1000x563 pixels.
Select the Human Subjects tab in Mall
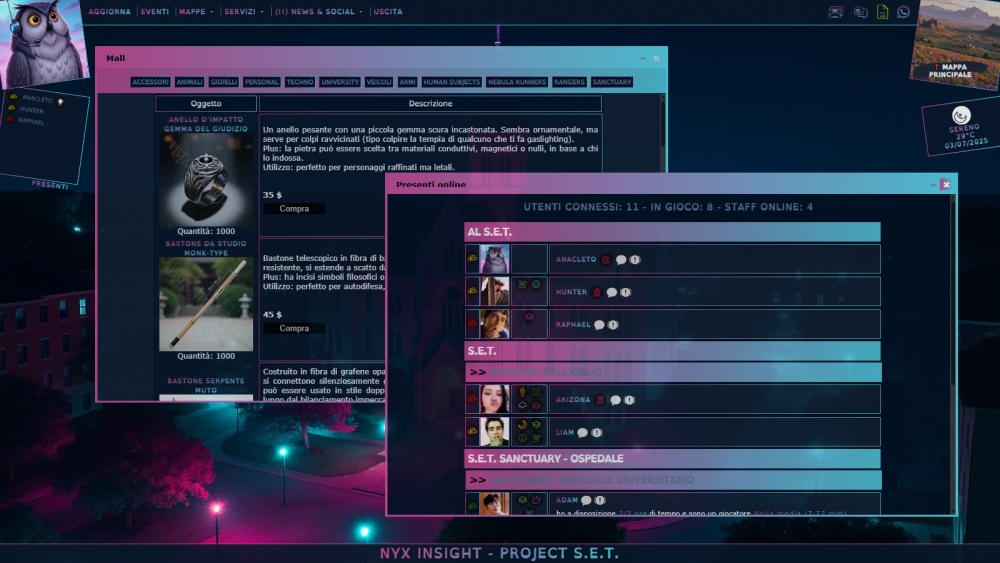[452, 82]
